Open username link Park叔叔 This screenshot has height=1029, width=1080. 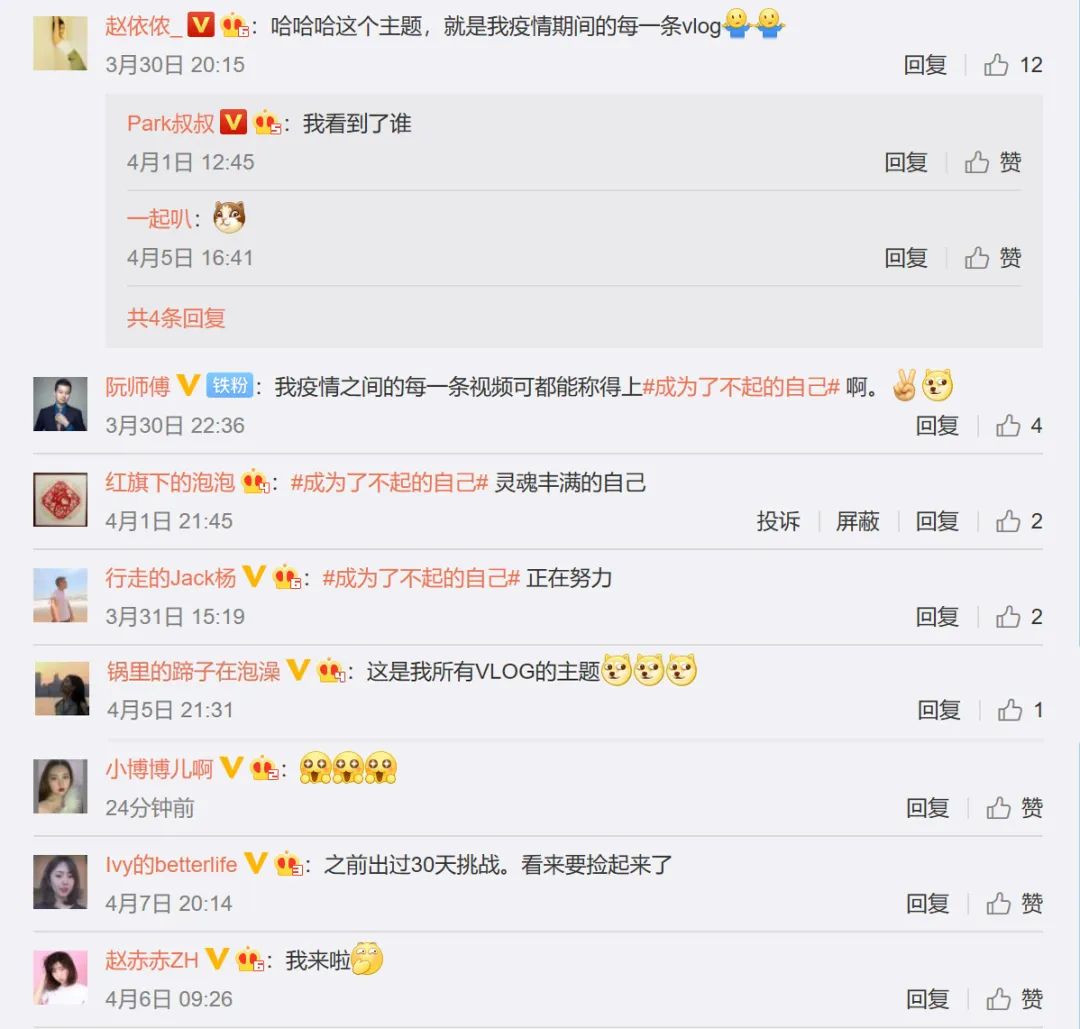tap(171, 123)
